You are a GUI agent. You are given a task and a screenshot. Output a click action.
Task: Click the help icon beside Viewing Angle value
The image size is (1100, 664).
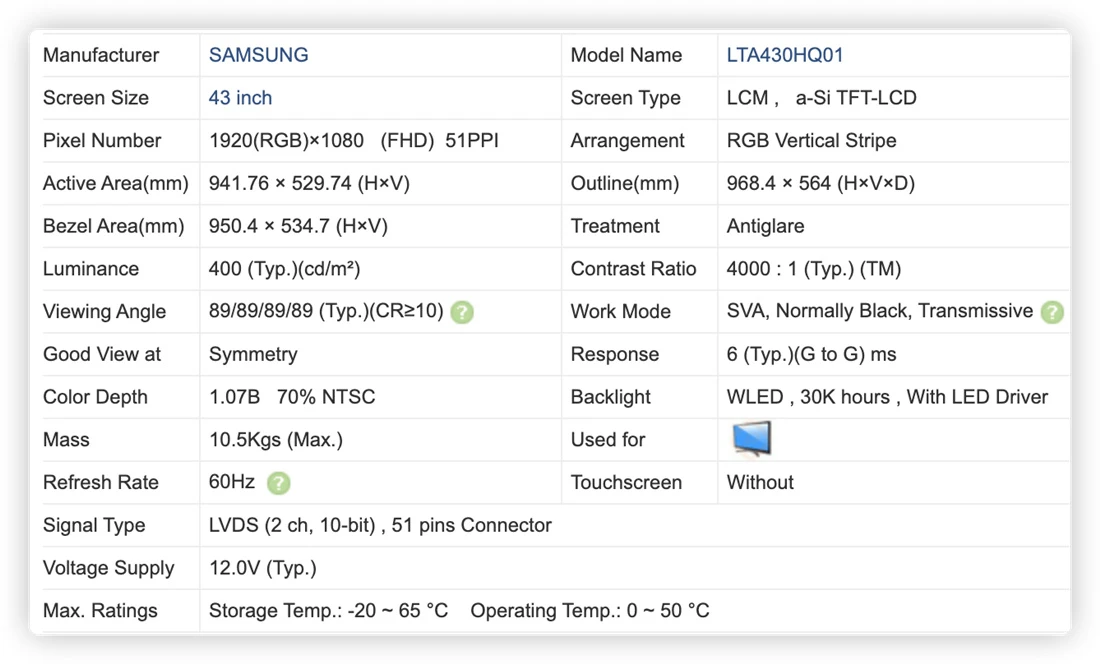point(462,312)
